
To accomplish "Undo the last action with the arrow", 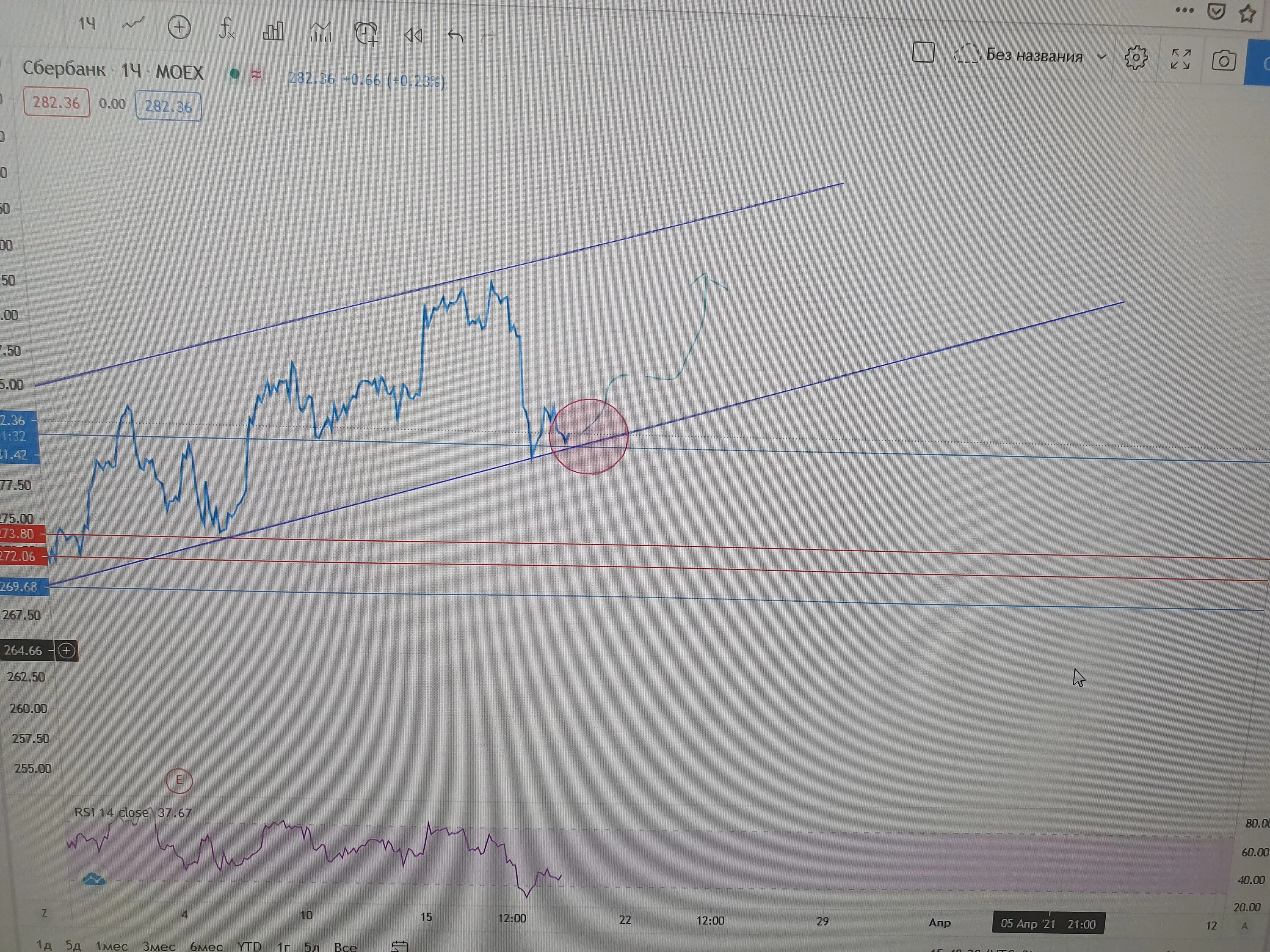I will point(455,36).
